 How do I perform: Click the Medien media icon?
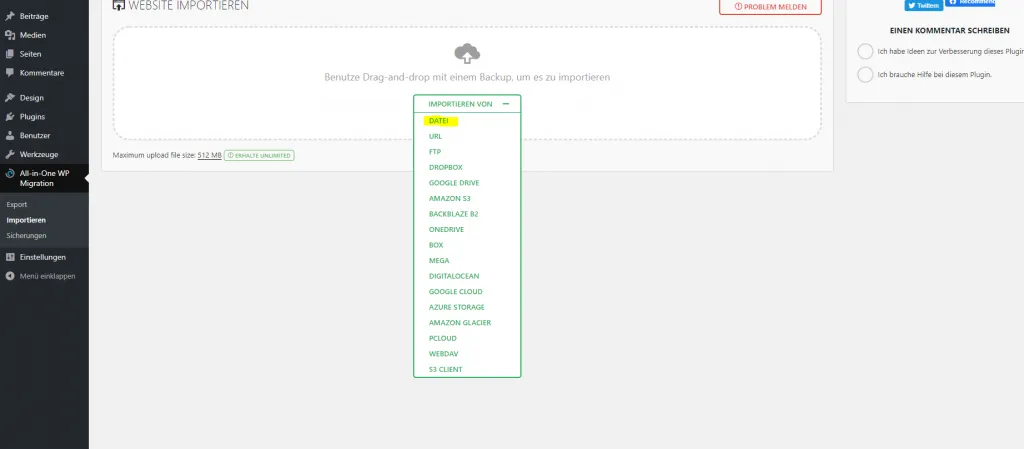tap(10, 35)
